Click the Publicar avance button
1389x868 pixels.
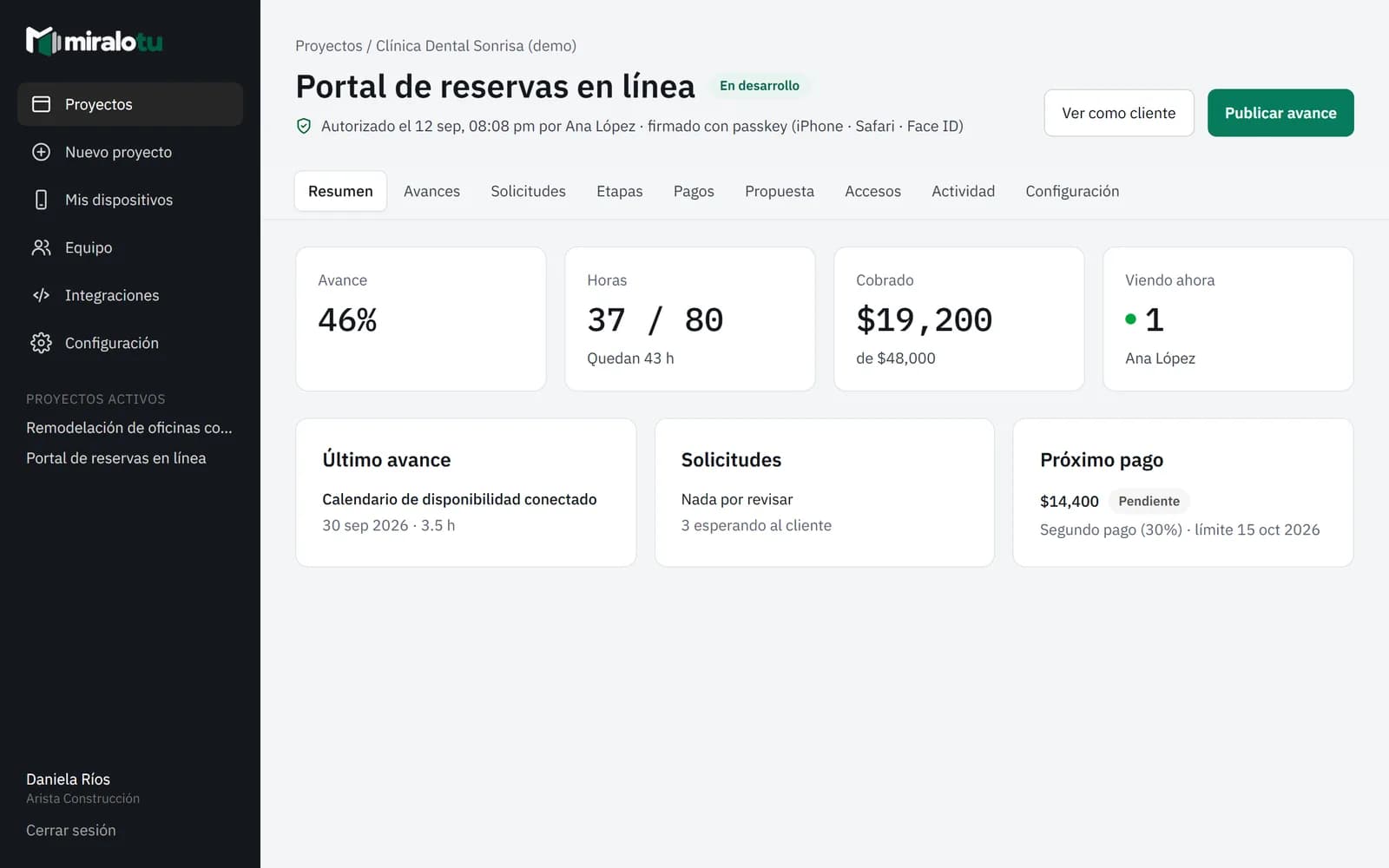coord(1280,113)
